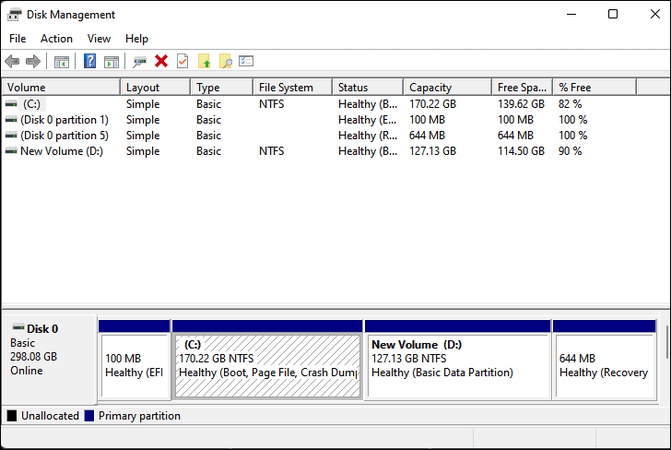Select the (C:) partition block in disk map
This screenshot has width=671, height=450.
pyautogui.click(x=267, y=365)
